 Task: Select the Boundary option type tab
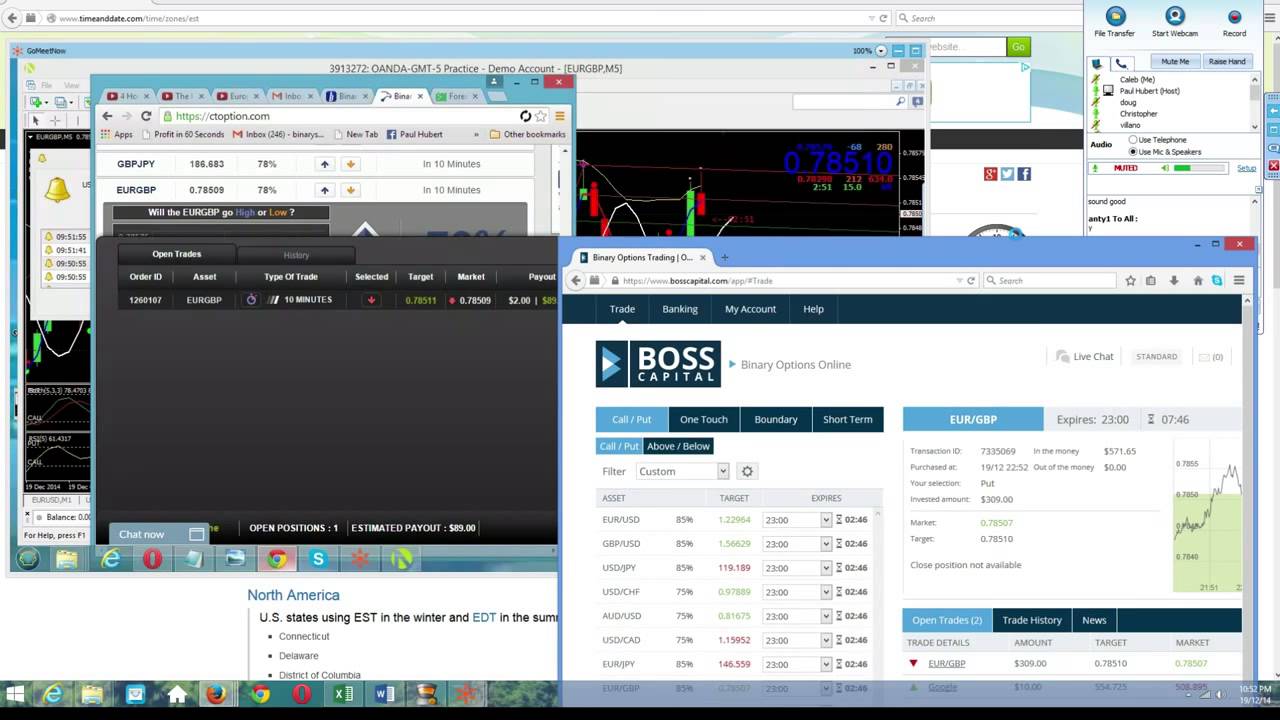[776, 419]
